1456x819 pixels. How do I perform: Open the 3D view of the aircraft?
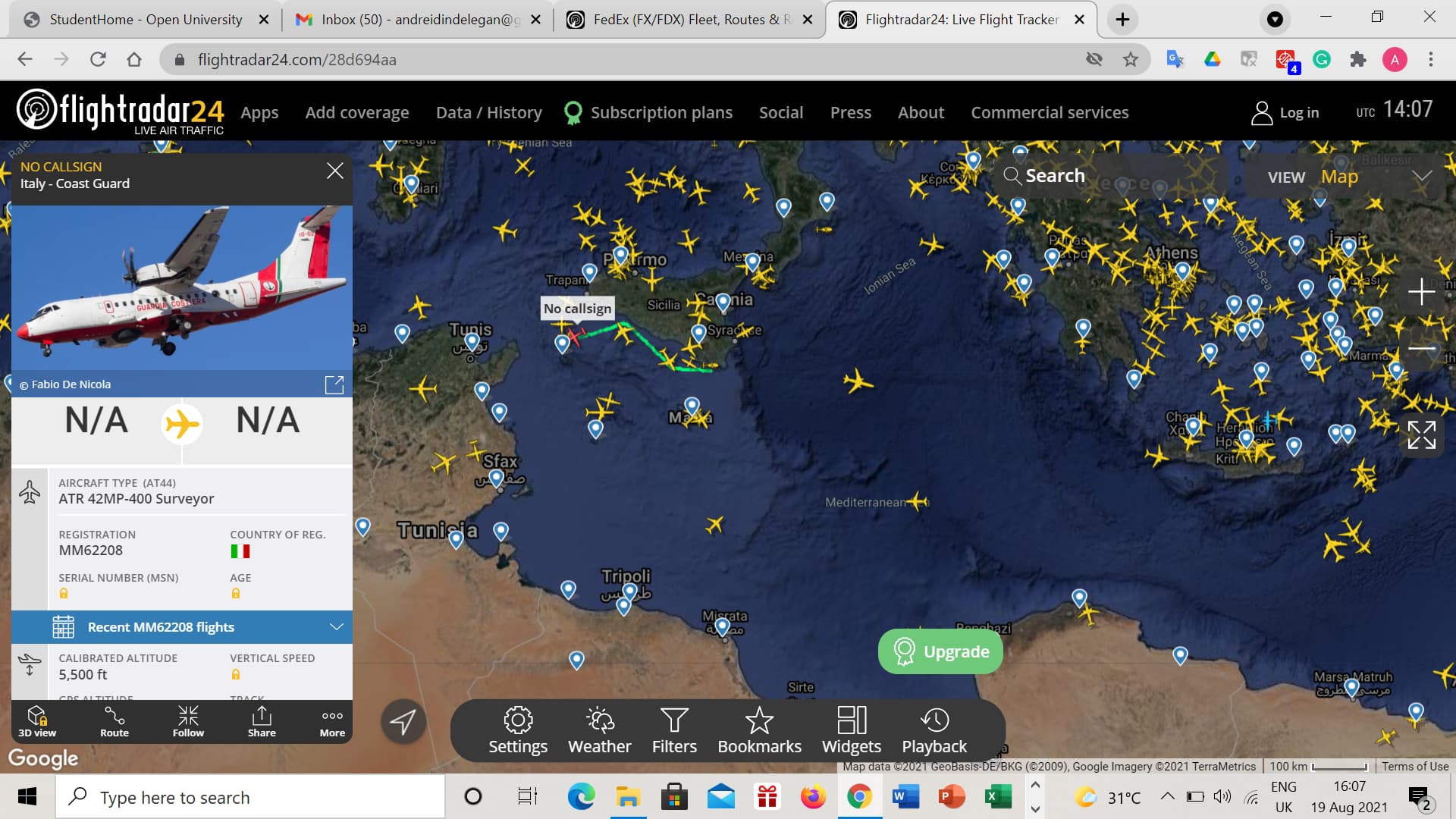pyautogui.click(x=36, y=721)
